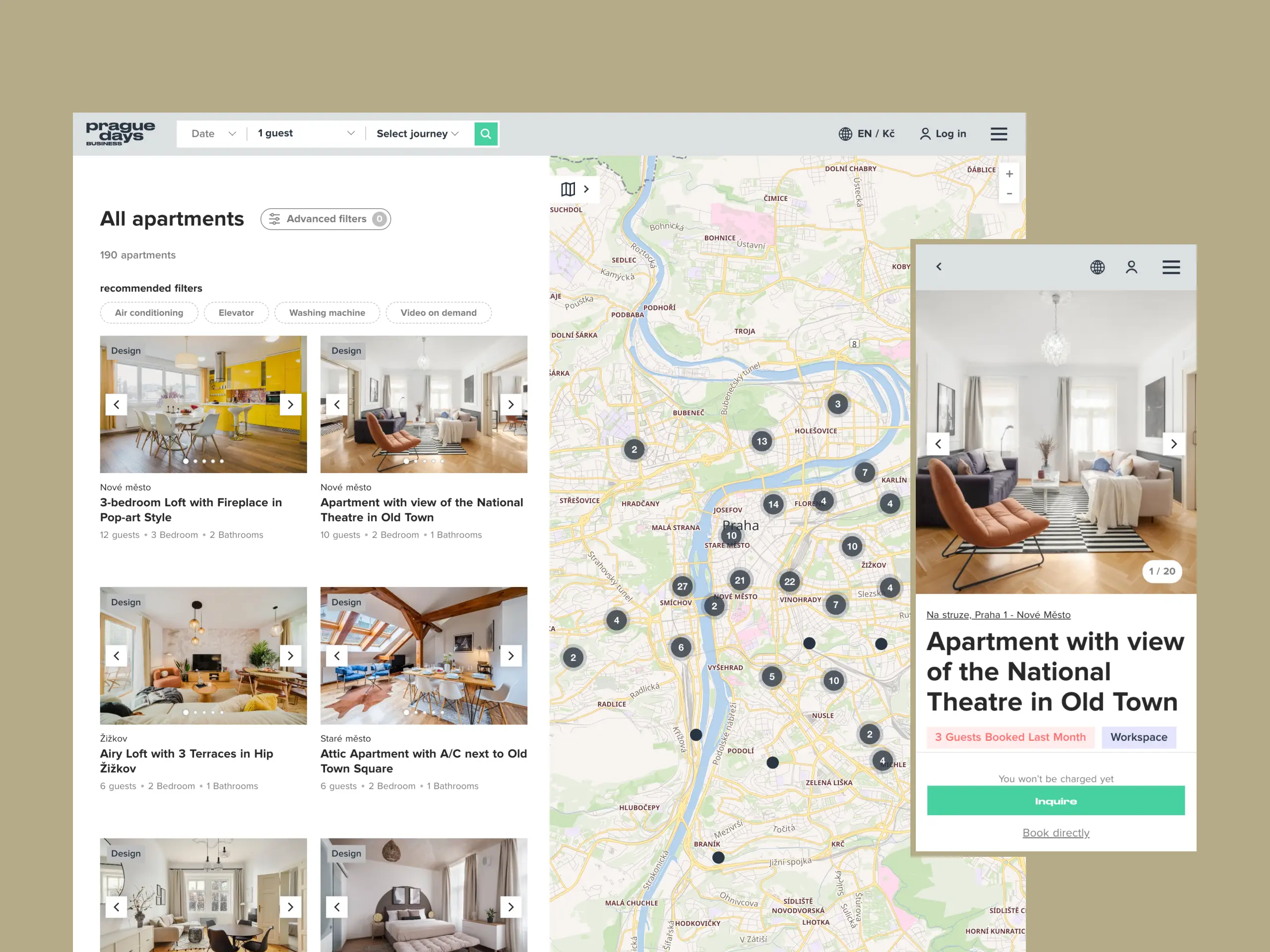Open the Date dropdown
The image size is (1270, 952).
(x=213, y=134)
